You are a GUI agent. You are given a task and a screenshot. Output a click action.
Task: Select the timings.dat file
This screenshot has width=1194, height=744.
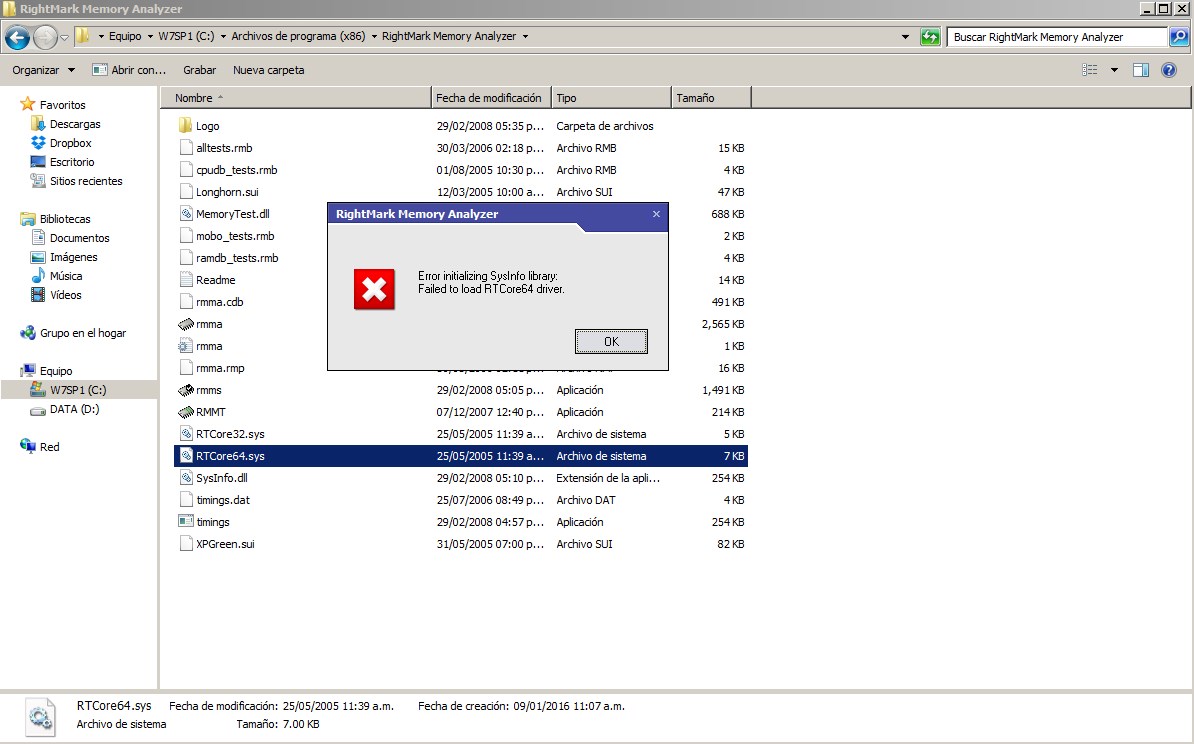(222, 500)
